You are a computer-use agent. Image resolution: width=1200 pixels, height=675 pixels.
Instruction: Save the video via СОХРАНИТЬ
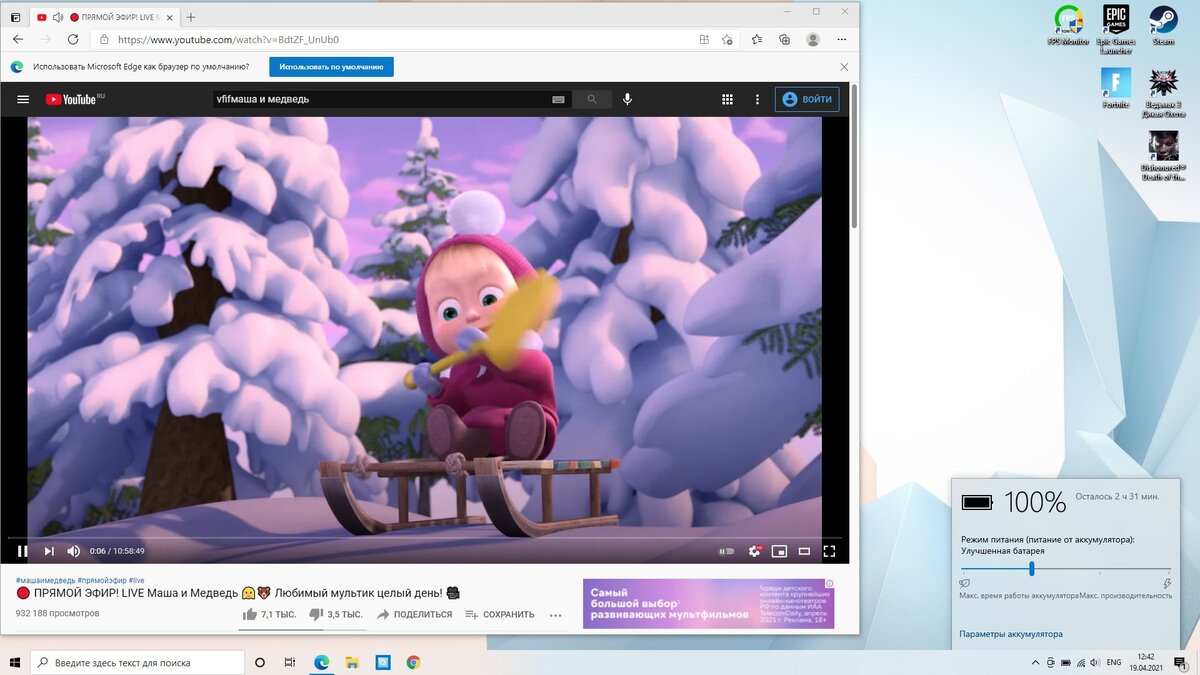[500, 614]
